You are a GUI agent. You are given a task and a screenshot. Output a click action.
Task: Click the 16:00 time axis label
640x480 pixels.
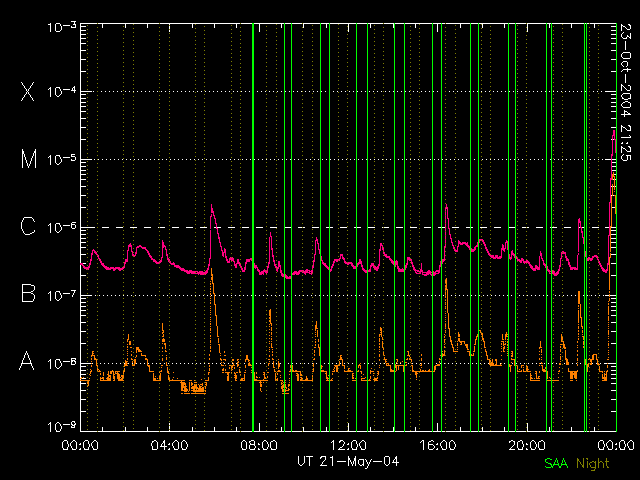click(438, 445)
